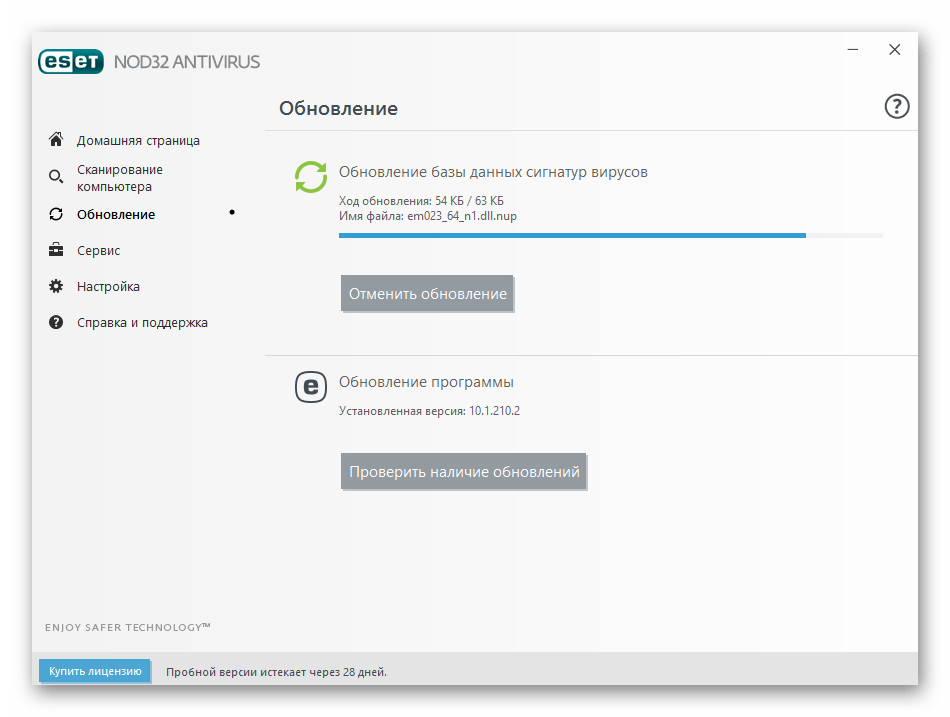Select the Домашняя страница menu label
The width and height of the screenshot is (950, 717).
point(138,141)
